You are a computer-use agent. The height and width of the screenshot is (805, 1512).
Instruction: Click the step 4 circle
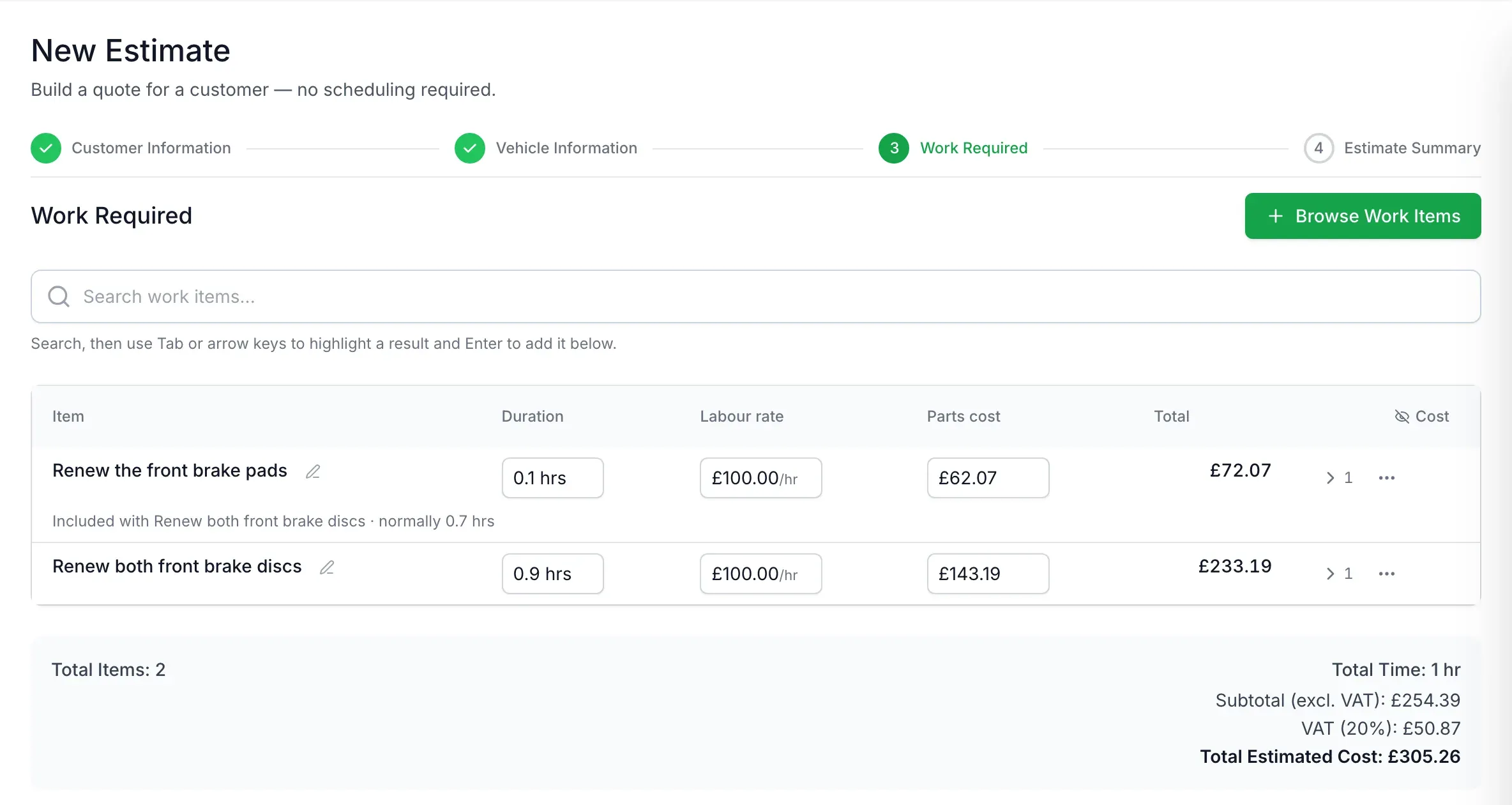pyautogui.click(x=1319, y=148)
